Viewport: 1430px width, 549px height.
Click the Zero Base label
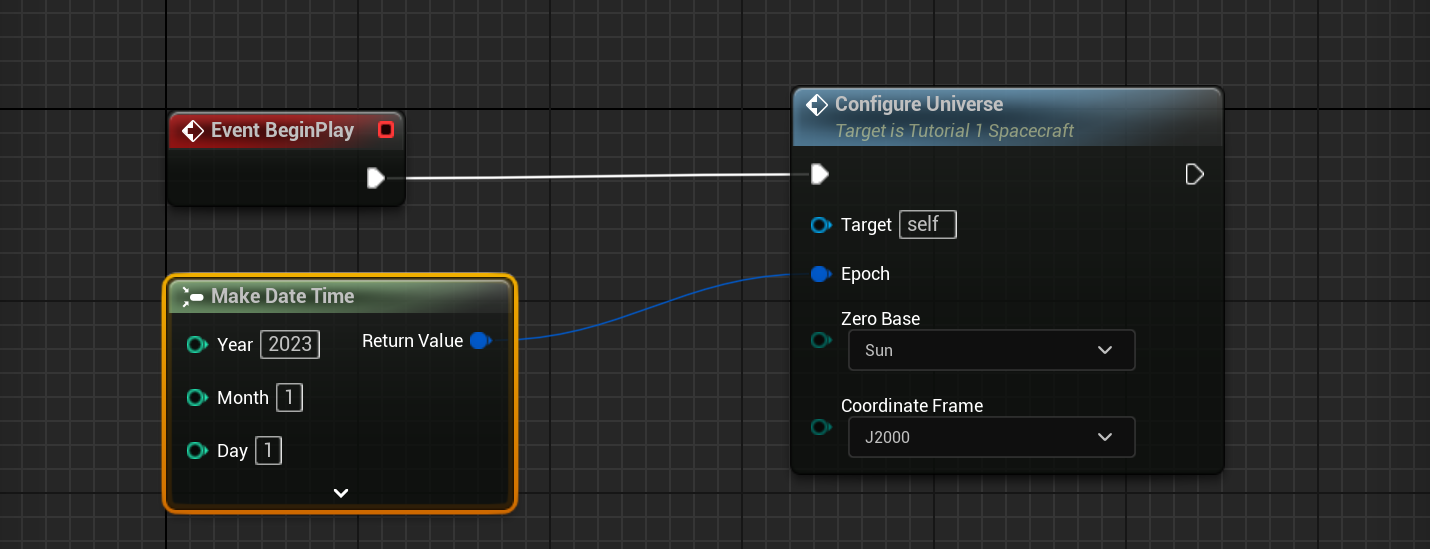pyautogui.click(x=880, y=319)
